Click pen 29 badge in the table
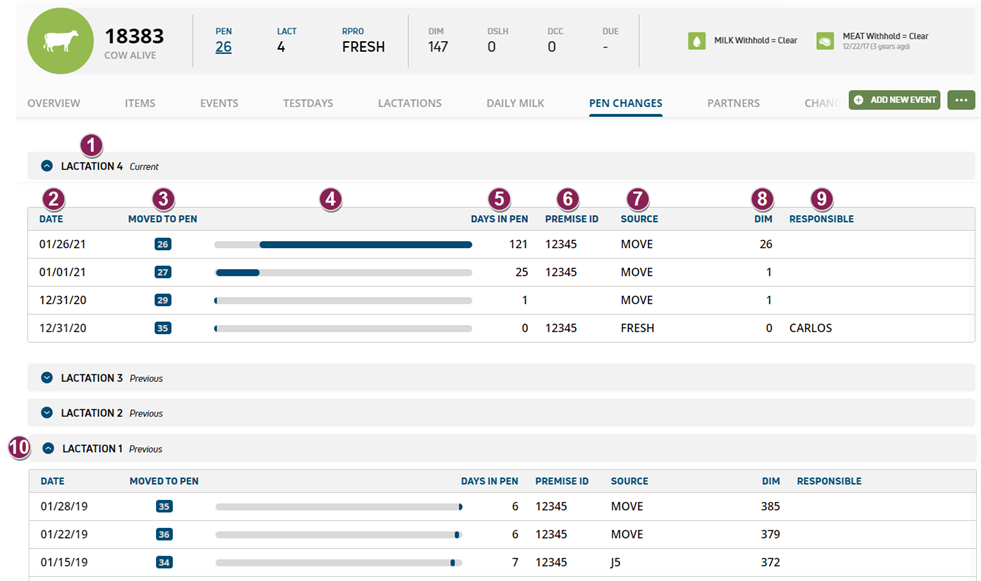 pos(163,300)
